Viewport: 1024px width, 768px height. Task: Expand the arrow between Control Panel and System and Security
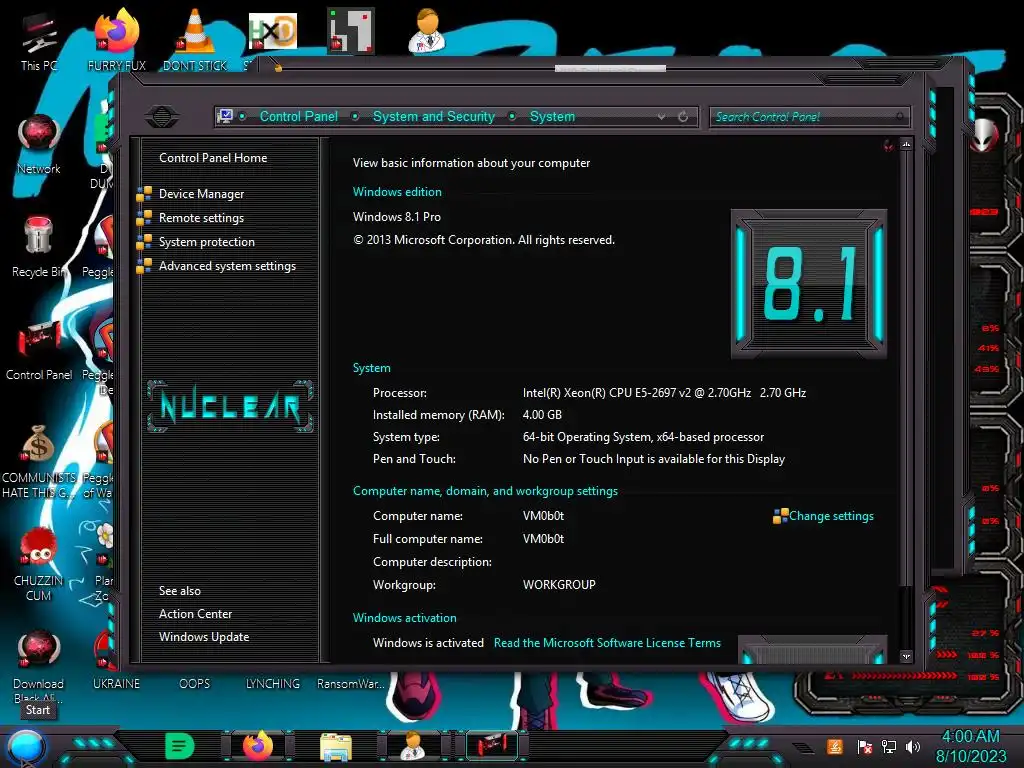tap(355, 116)
